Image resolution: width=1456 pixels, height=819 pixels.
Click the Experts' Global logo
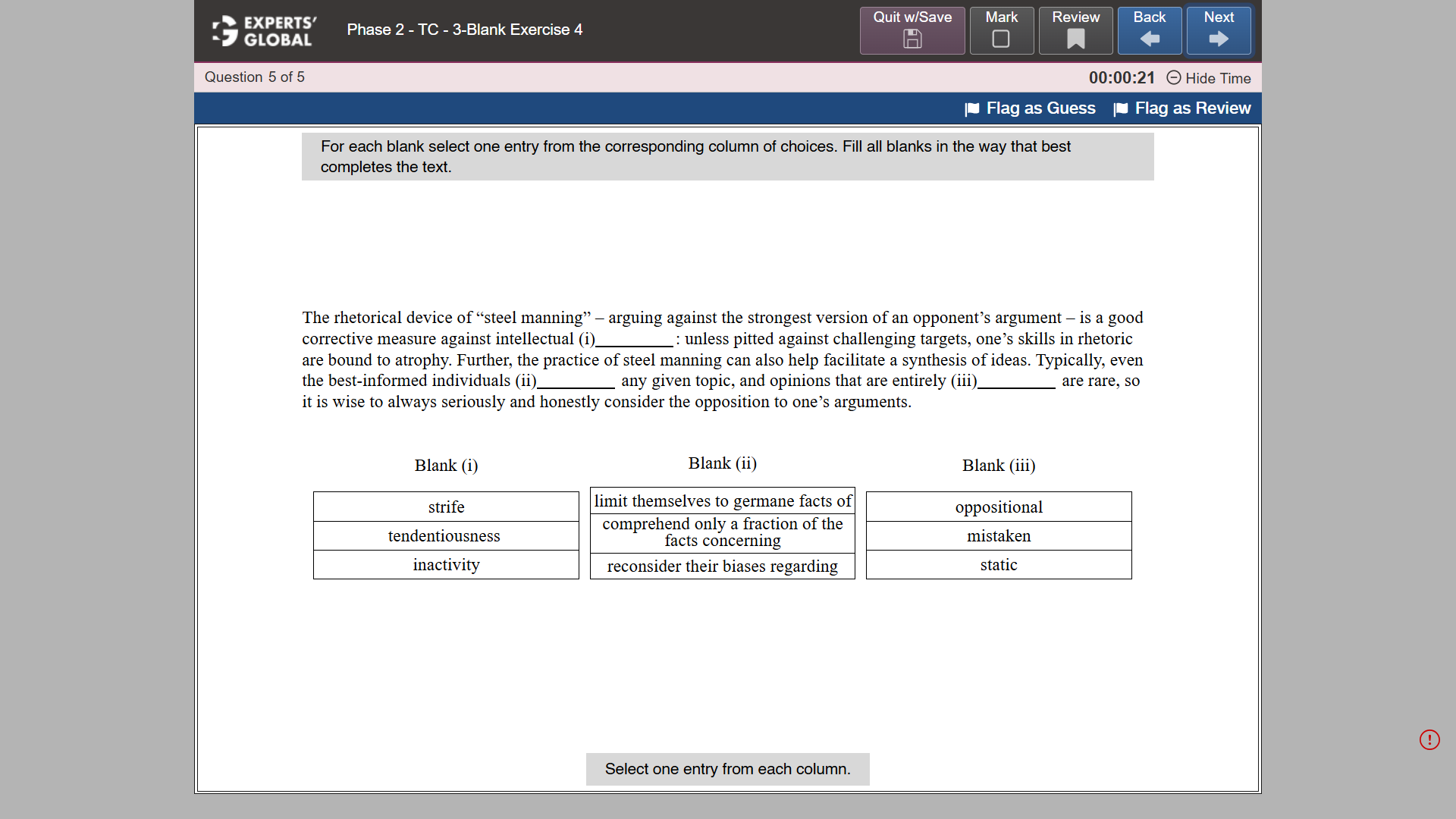click(262, 30)
